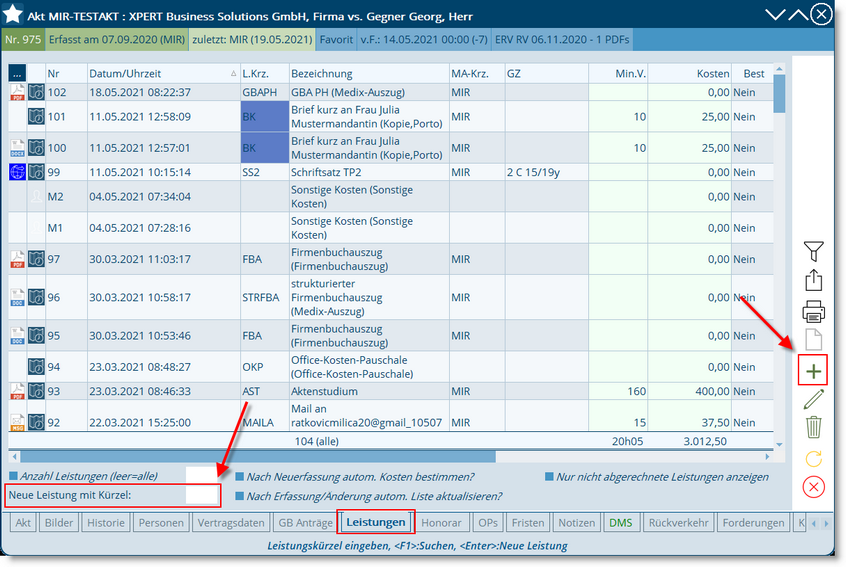Open DOC icon in row 95
This screenshot has width=846, height=567.
[x=17, y=336]
